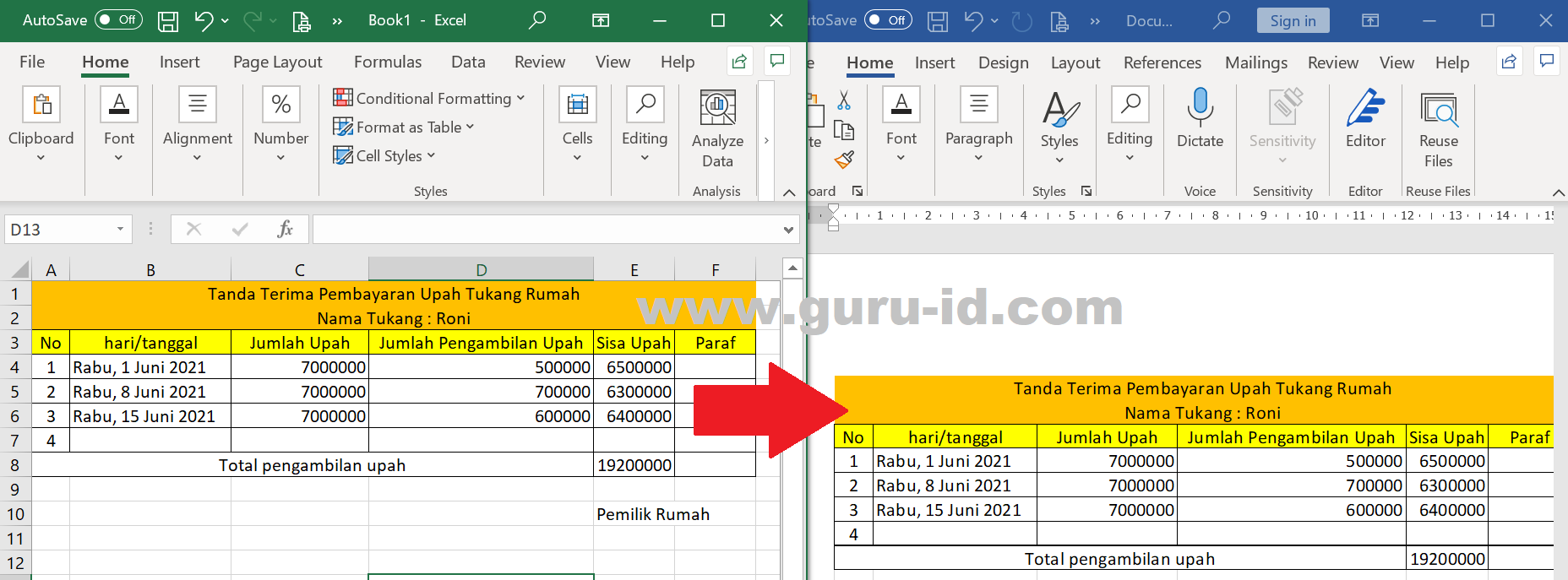Viewport: 1568px width, 580px height.
Task: Click Word table cell 'Rabu, 15 Juni 2021'
Action: click(954, 510)
